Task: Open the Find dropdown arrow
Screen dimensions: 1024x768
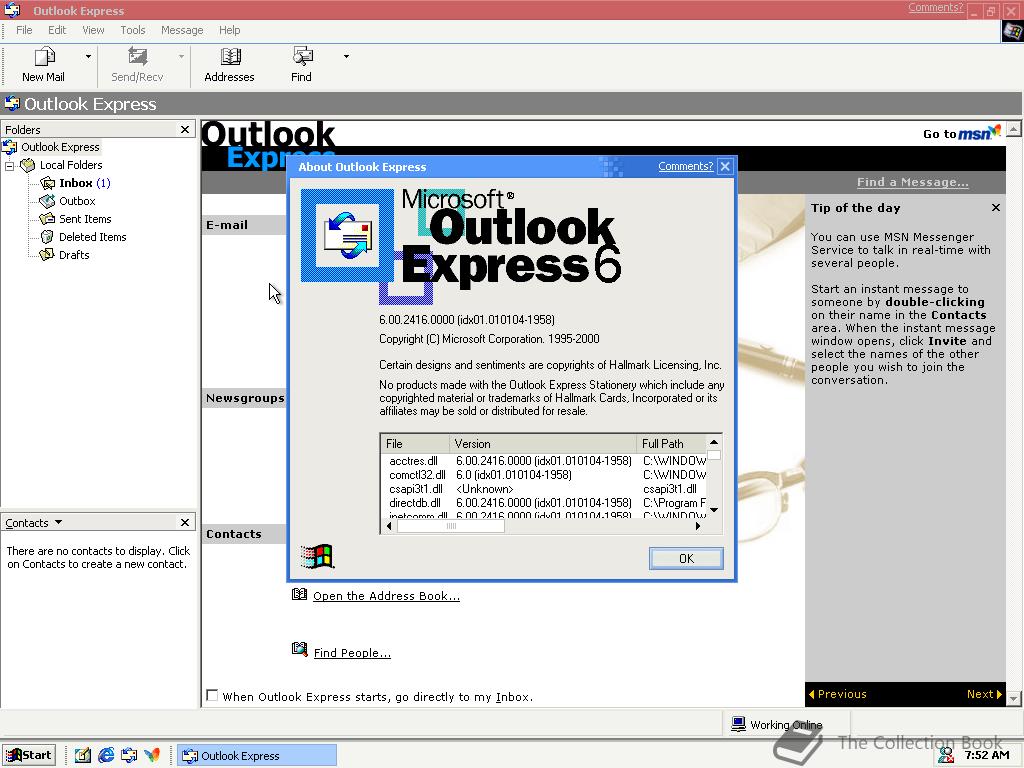Action: (346, 57)
